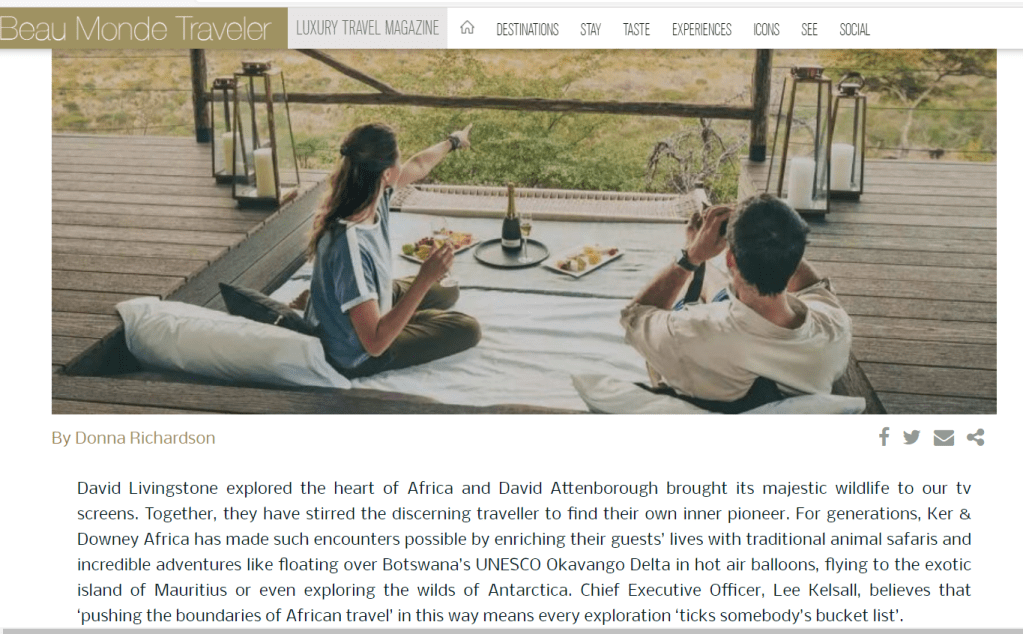Open the Social navigation item
This screenshot has height=634, width=1023.
854,29
